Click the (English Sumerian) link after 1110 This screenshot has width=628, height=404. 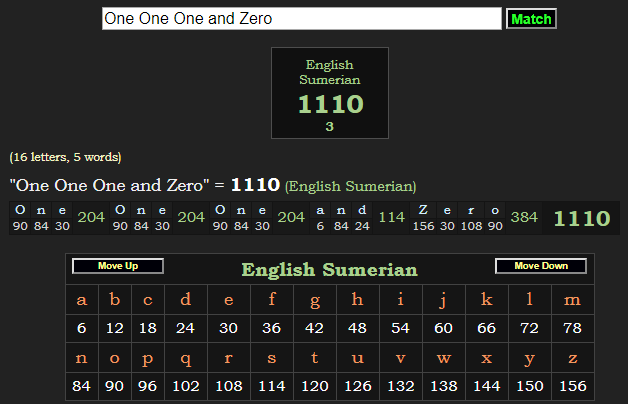[x=350, y=186]
